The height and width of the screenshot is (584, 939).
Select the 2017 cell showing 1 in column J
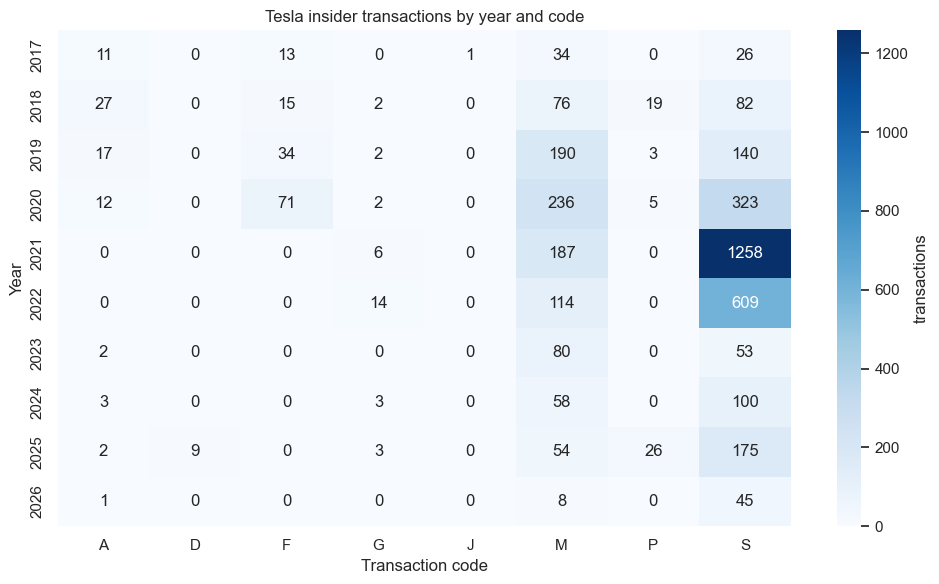469,55
